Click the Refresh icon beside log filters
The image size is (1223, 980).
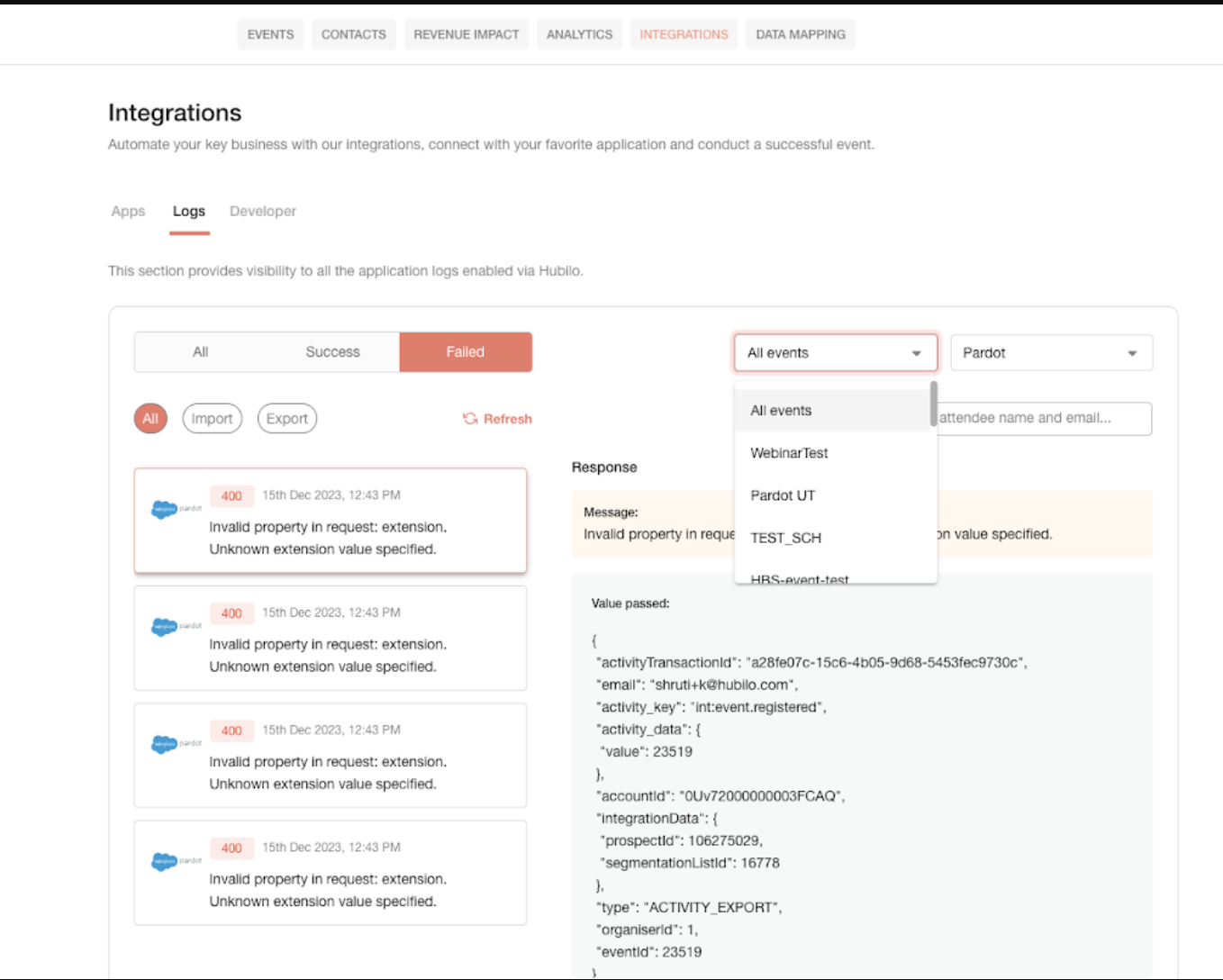point(470,419)
